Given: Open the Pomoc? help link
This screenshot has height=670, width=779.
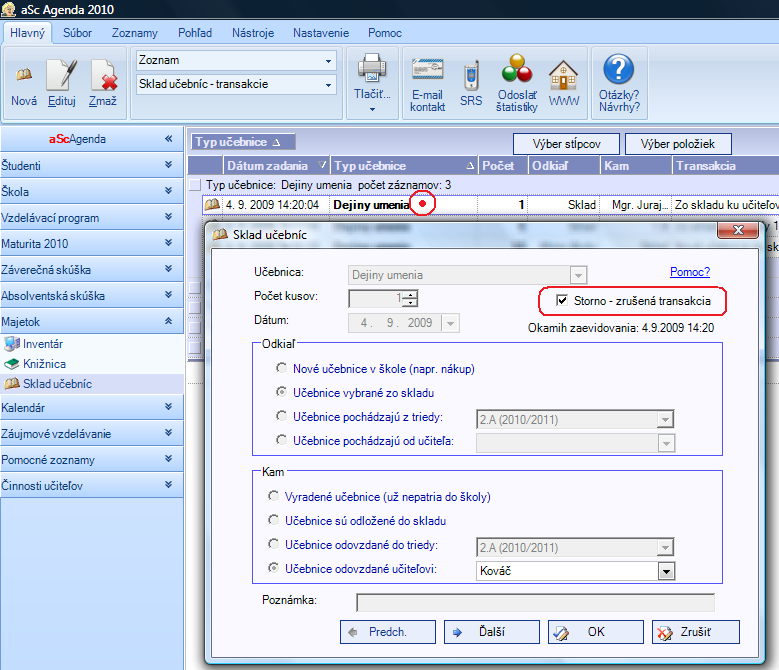Looking at the screenshot, I should tap(690, 272).
